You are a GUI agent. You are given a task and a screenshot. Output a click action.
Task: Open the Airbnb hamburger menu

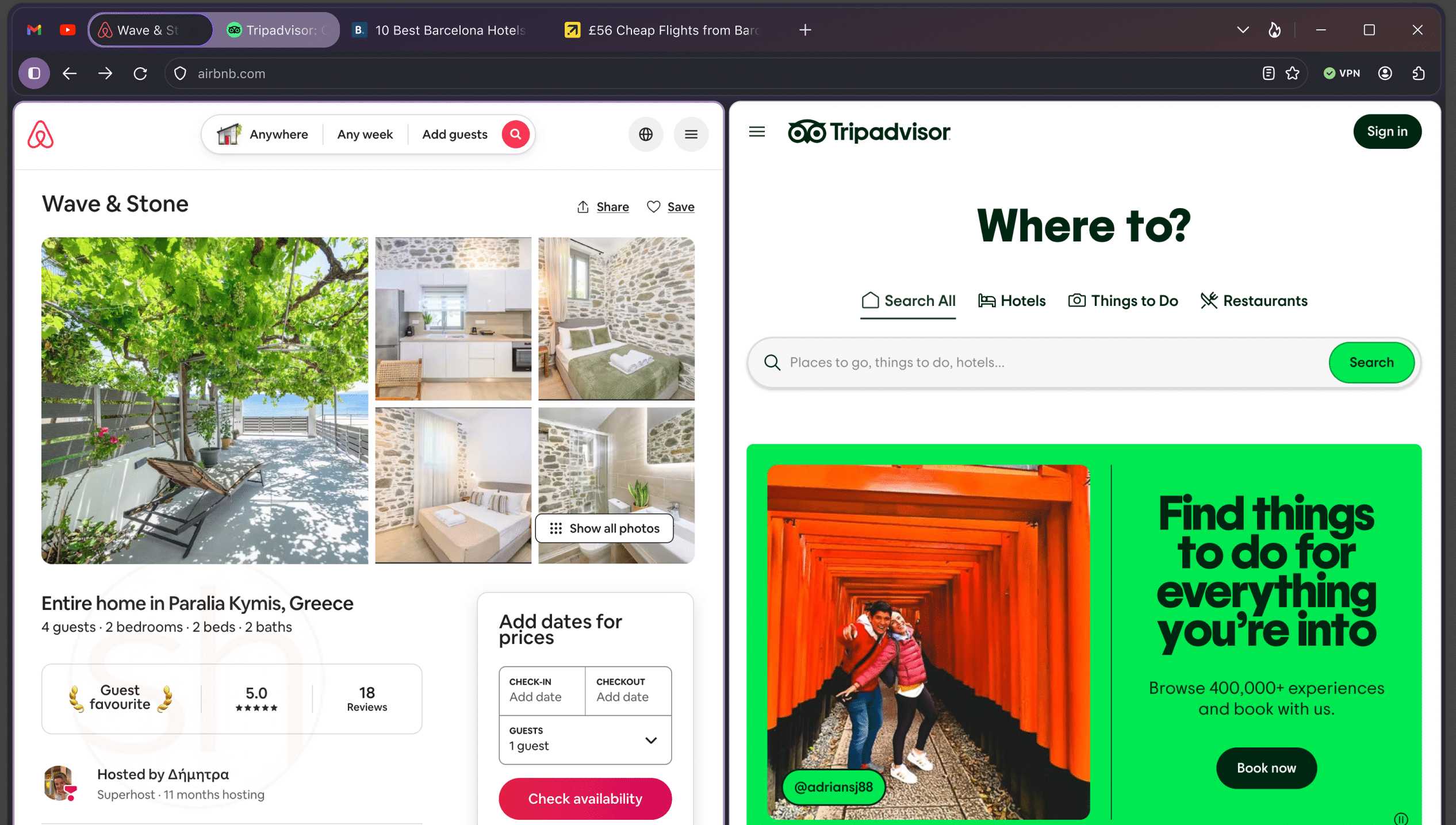tap(691, 134)
